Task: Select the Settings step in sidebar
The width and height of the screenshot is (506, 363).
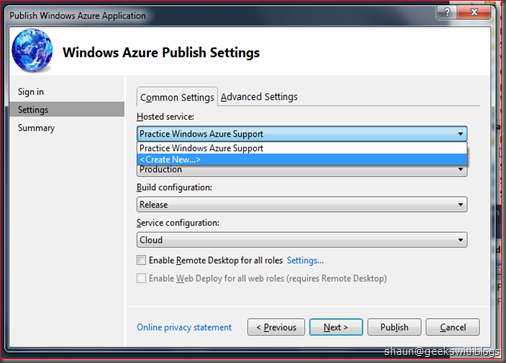Action: (67, 109)
